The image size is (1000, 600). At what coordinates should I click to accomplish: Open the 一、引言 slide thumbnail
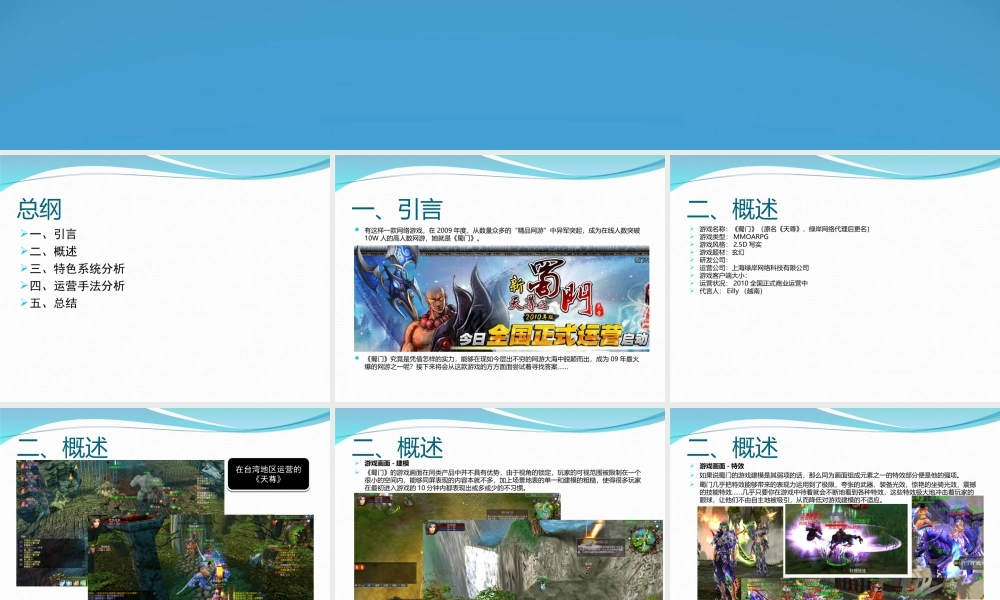point(499,278)
